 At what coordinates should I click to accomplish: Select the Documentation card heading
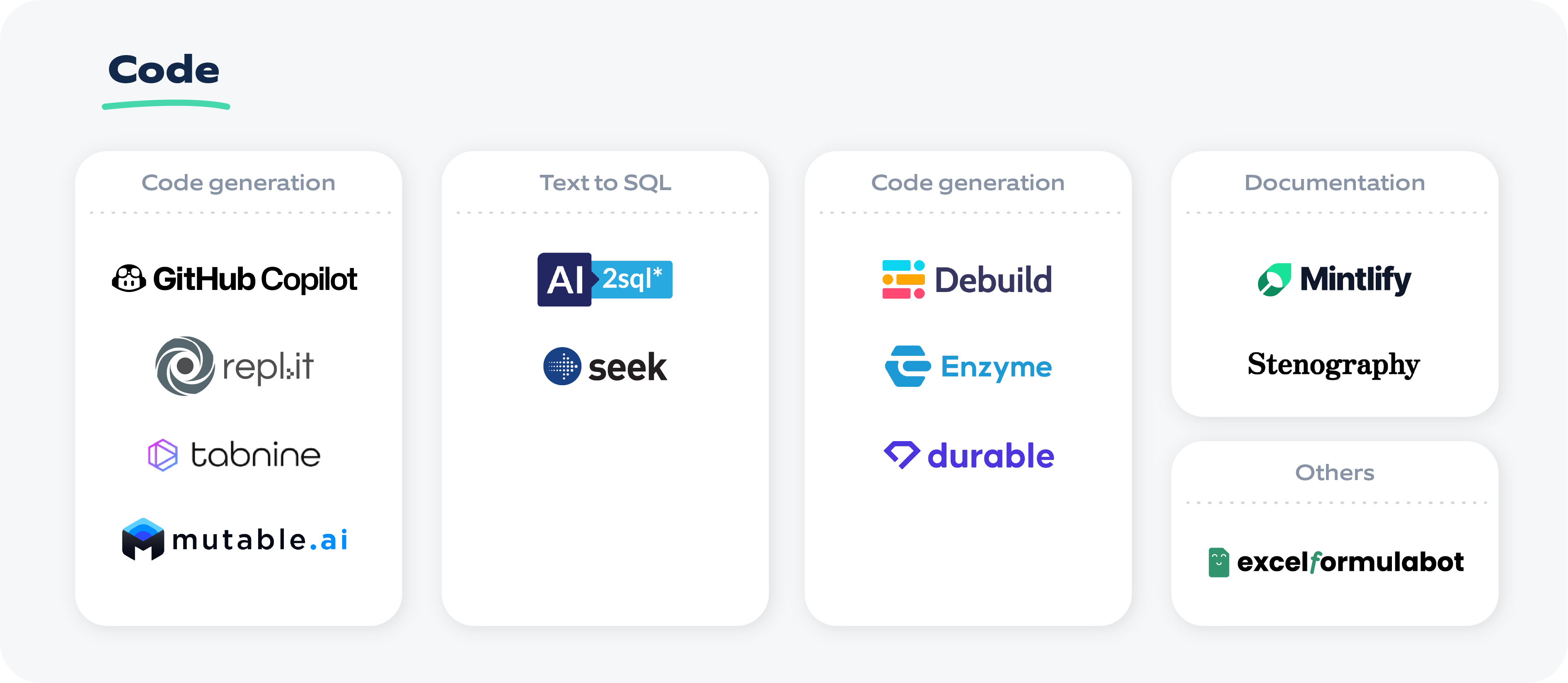[1334, 183]
